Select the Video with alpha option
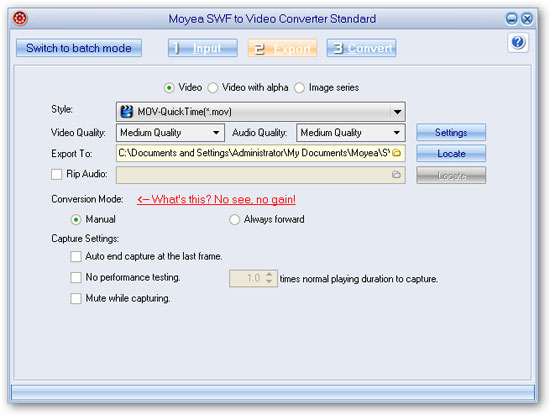The image size is (550, 415). [x=213, y=88]
